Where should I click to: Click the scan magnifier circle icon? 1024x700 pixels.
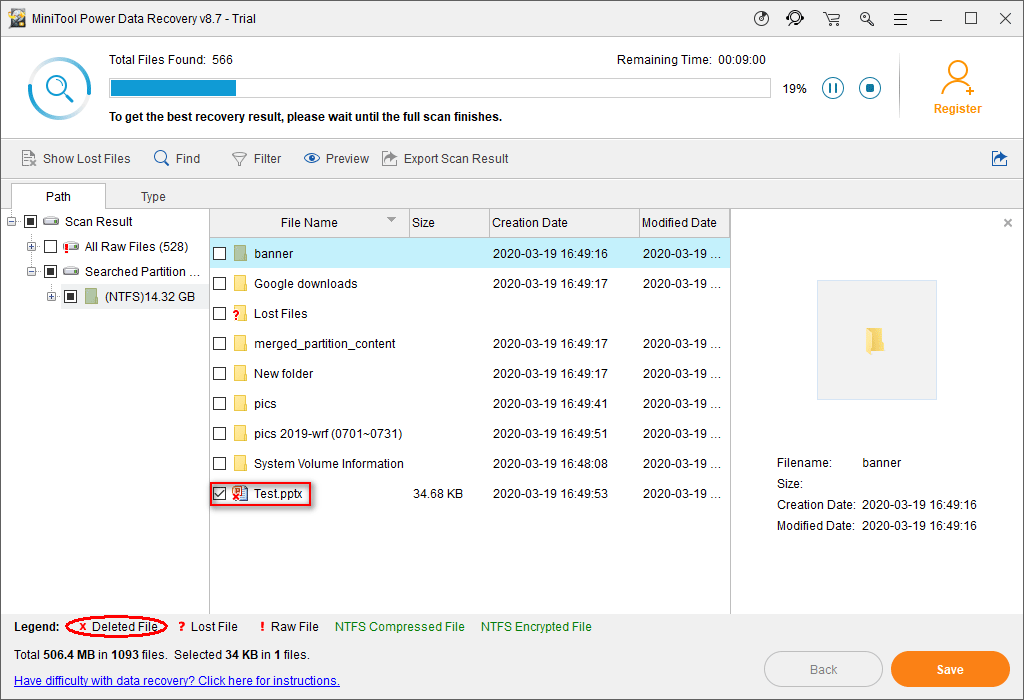pyautogui.click(x=59, y=88)
